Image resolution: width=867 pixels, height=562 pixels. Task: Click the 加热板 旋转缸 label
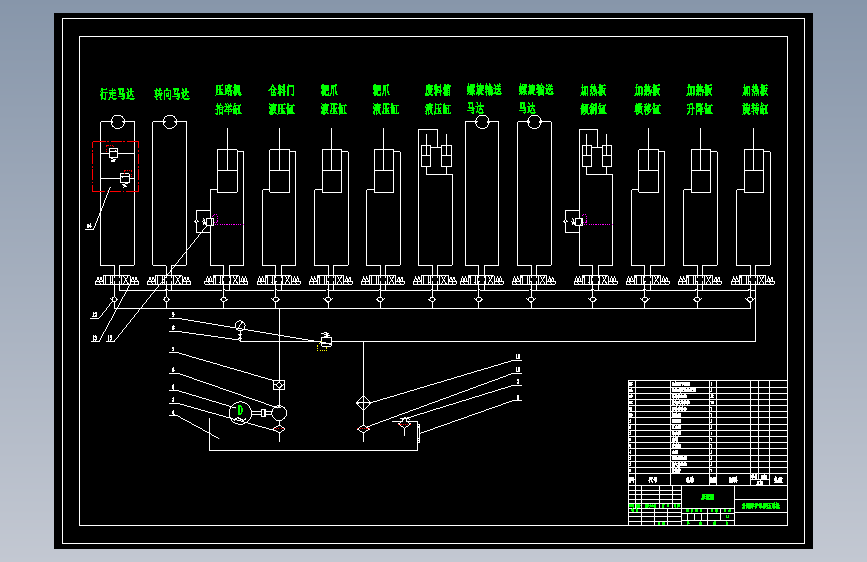point(755,99)
